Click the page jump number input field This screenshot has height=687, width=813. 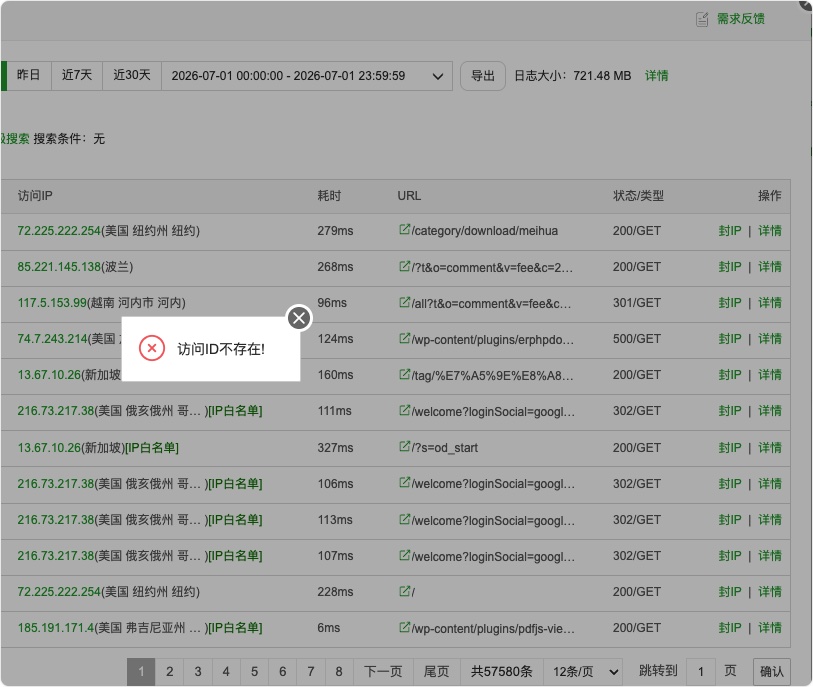click(700, 671)
